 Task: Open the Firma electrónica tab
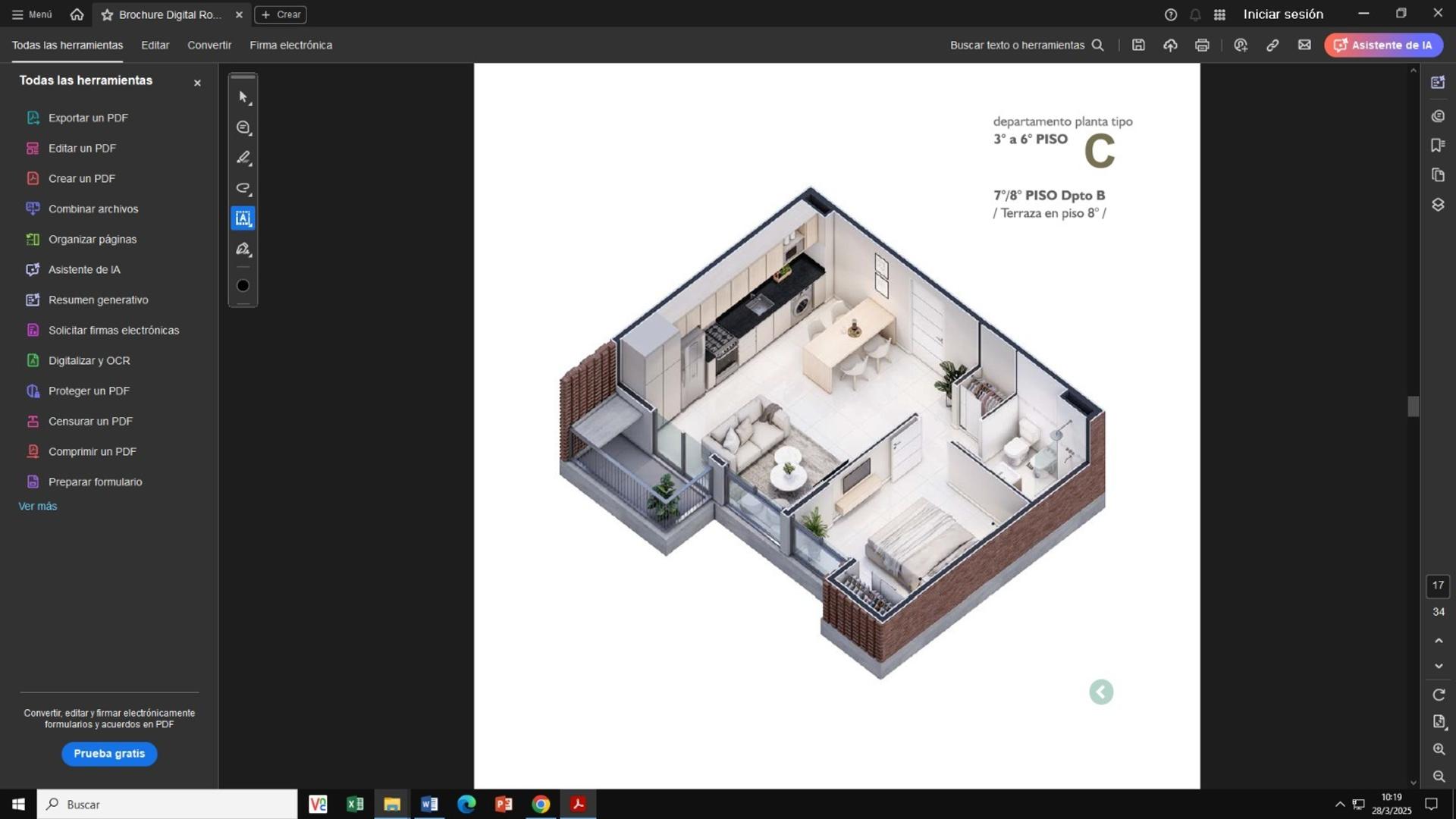[291, 45]
